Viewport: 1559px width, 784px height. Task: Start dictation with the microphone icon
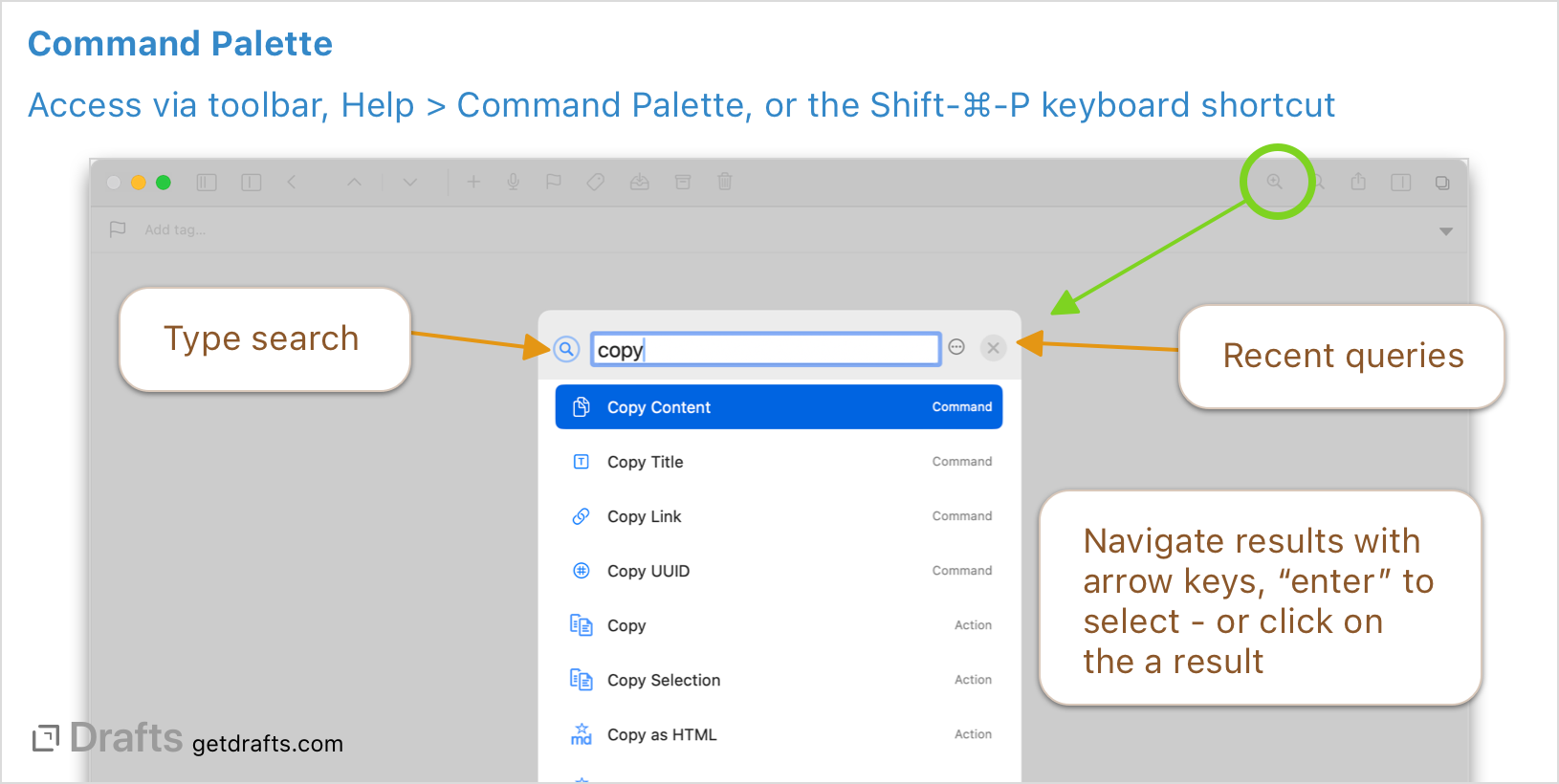pos(514,182)
